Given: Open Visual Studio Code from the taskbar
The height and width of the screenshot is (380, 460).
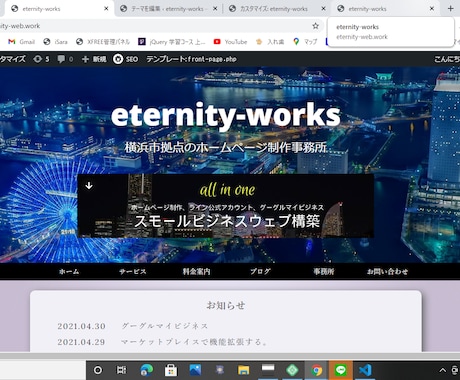Looking at the screenshot, I should coord(365,370).
